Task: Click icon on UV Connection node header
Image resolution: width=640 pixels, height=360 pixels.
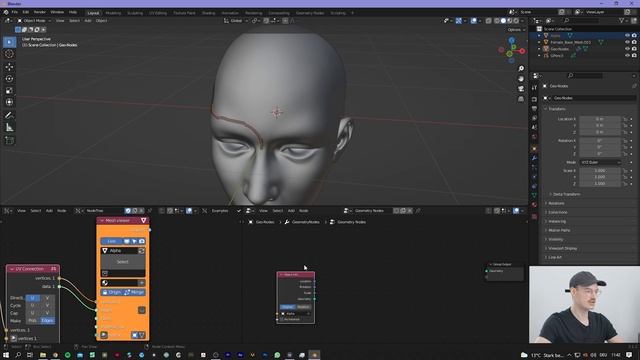Action: (53, 269)
